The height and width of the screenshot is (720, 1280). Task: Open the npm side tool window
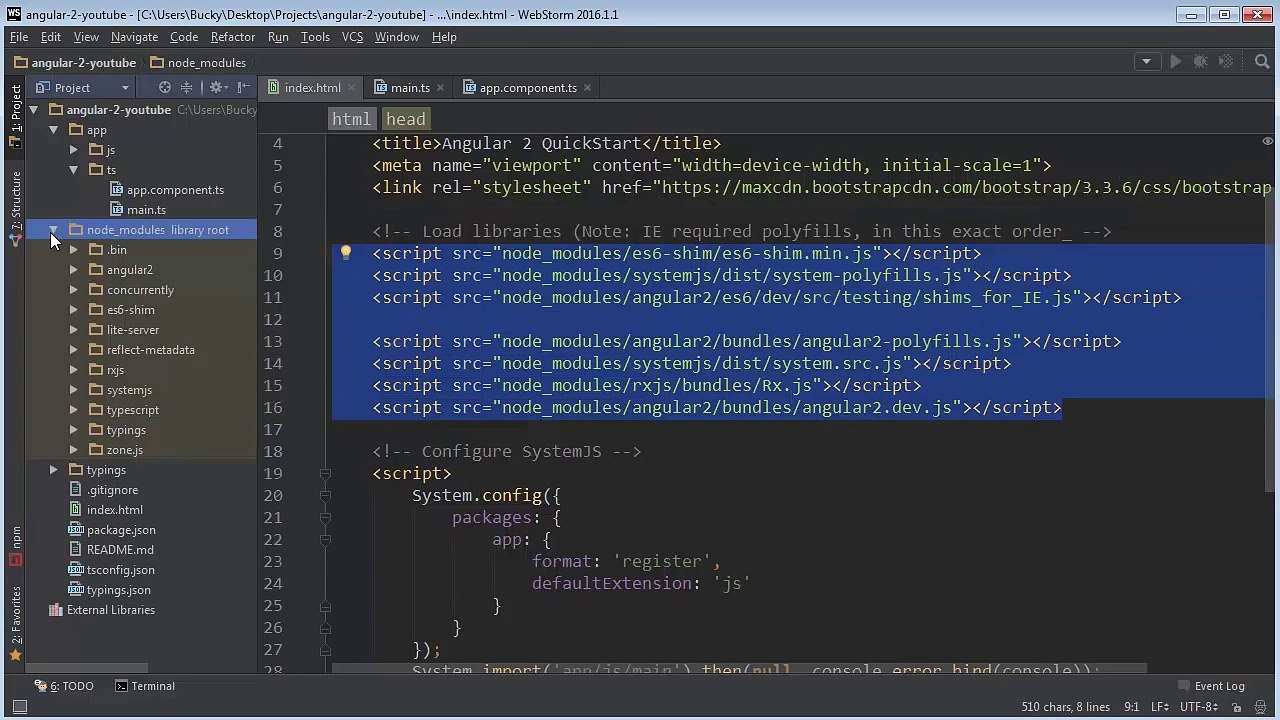coord(16,546)
